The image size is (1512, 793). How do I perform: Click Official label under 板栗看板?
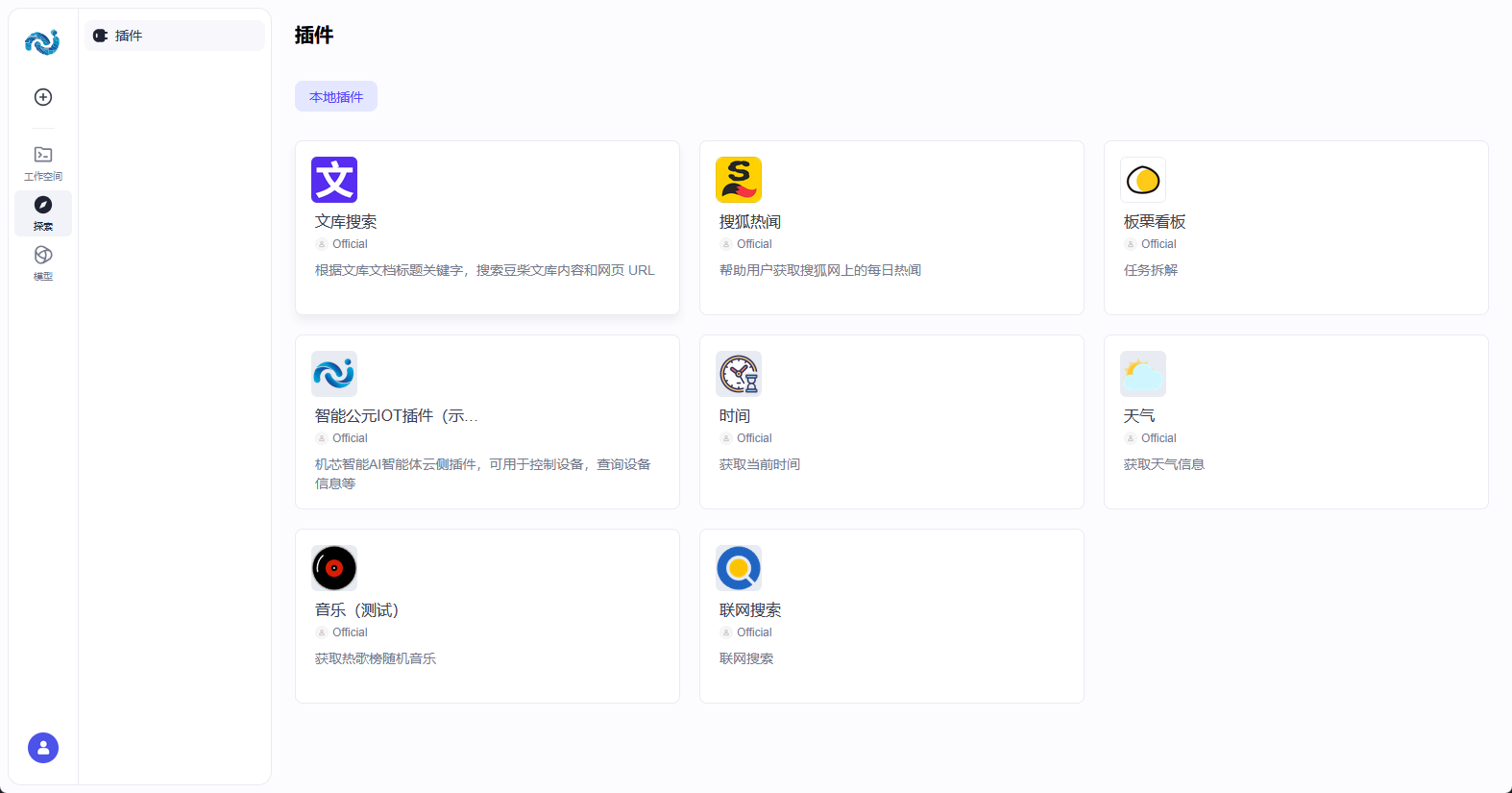[x=1158, y=244]
